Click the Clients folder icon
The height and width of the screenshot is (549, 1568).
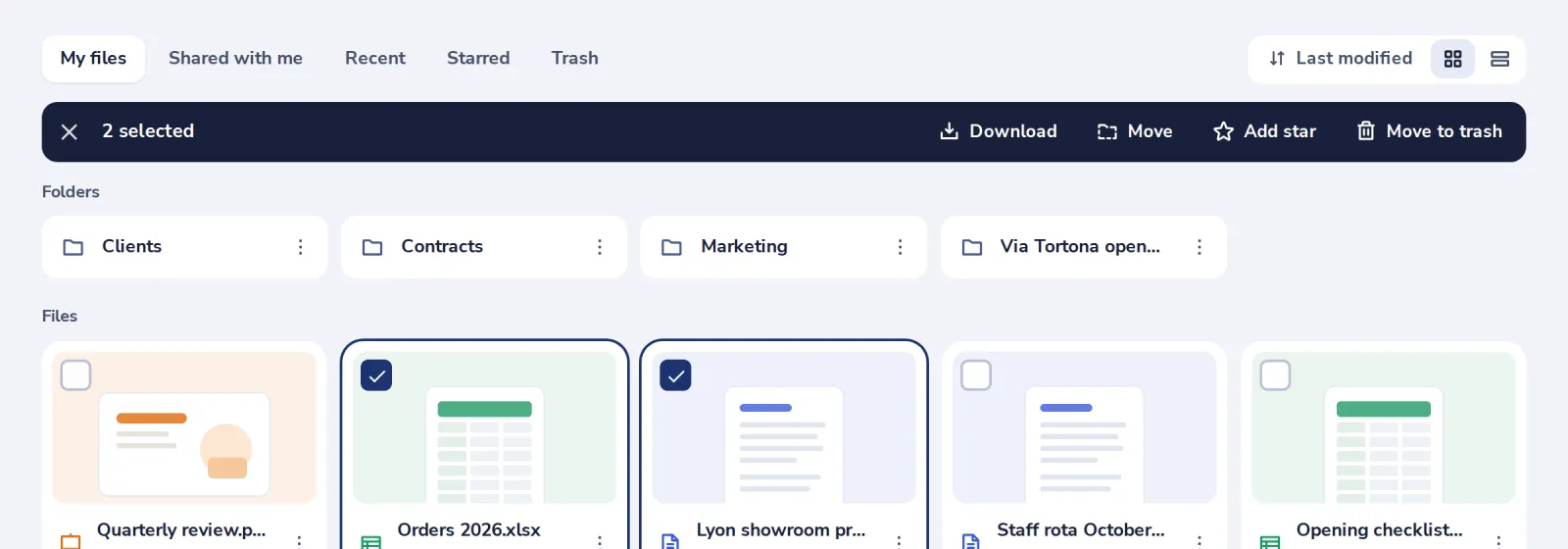[x=73, y=247]
